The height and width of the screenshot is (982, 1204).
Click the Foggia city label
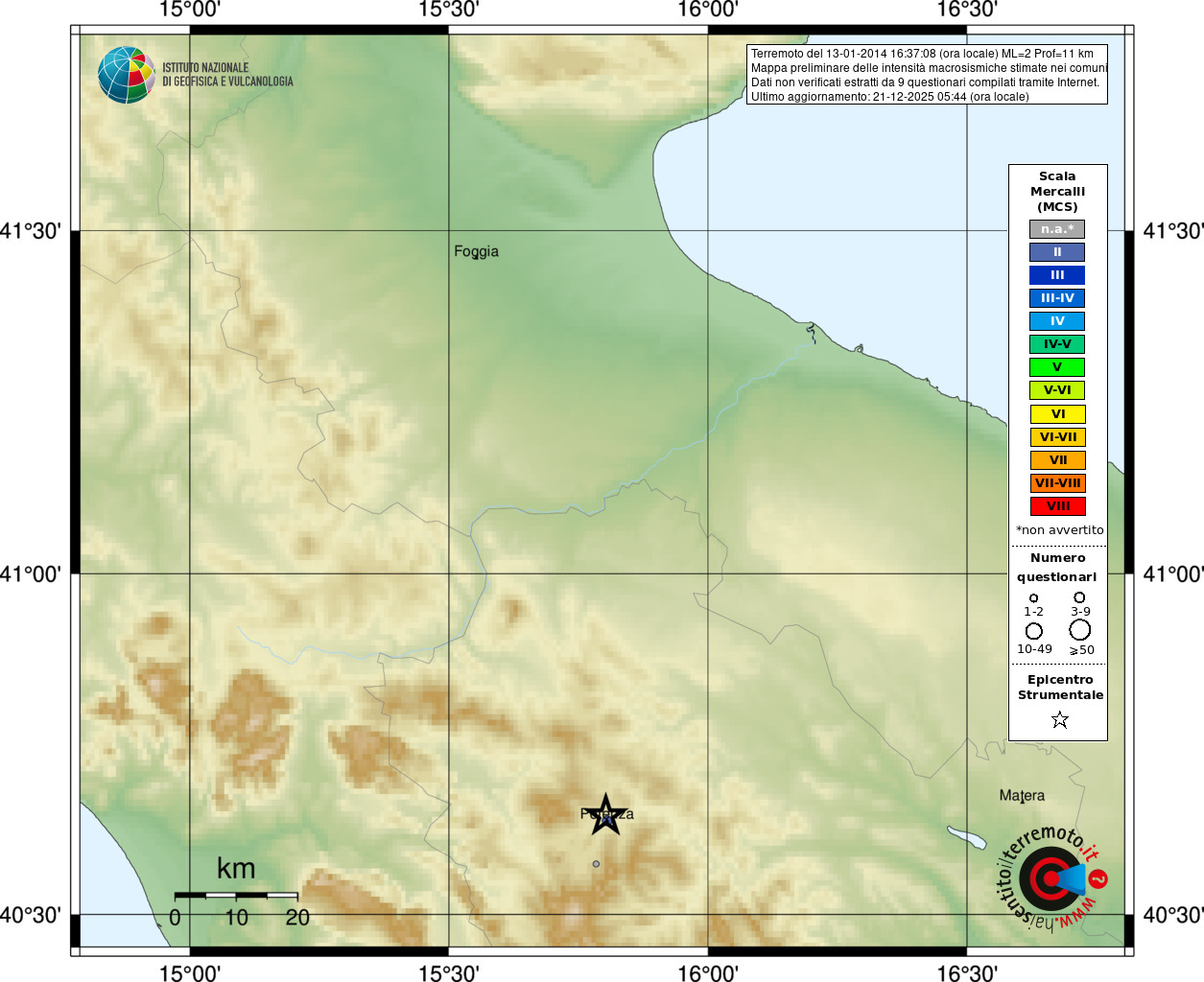476,251
